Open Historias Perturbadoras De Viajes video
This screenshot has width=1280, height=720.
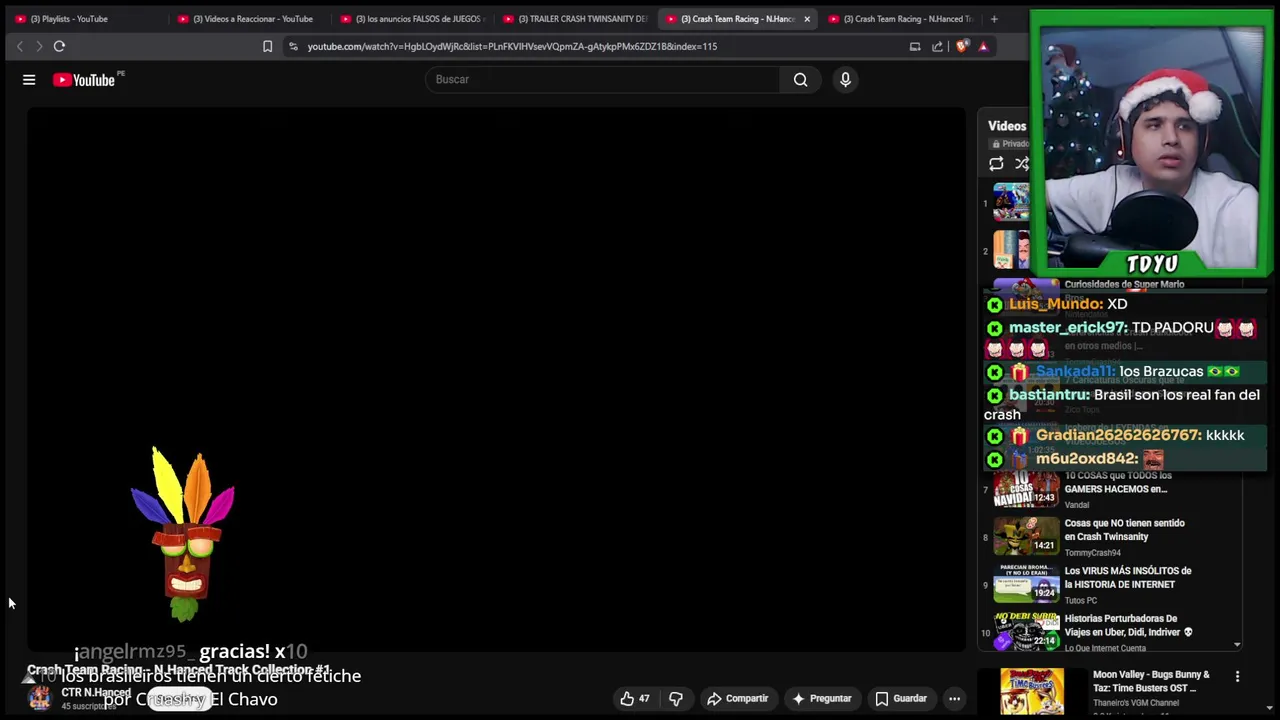pyautogui.click(x=1128, y=625)
